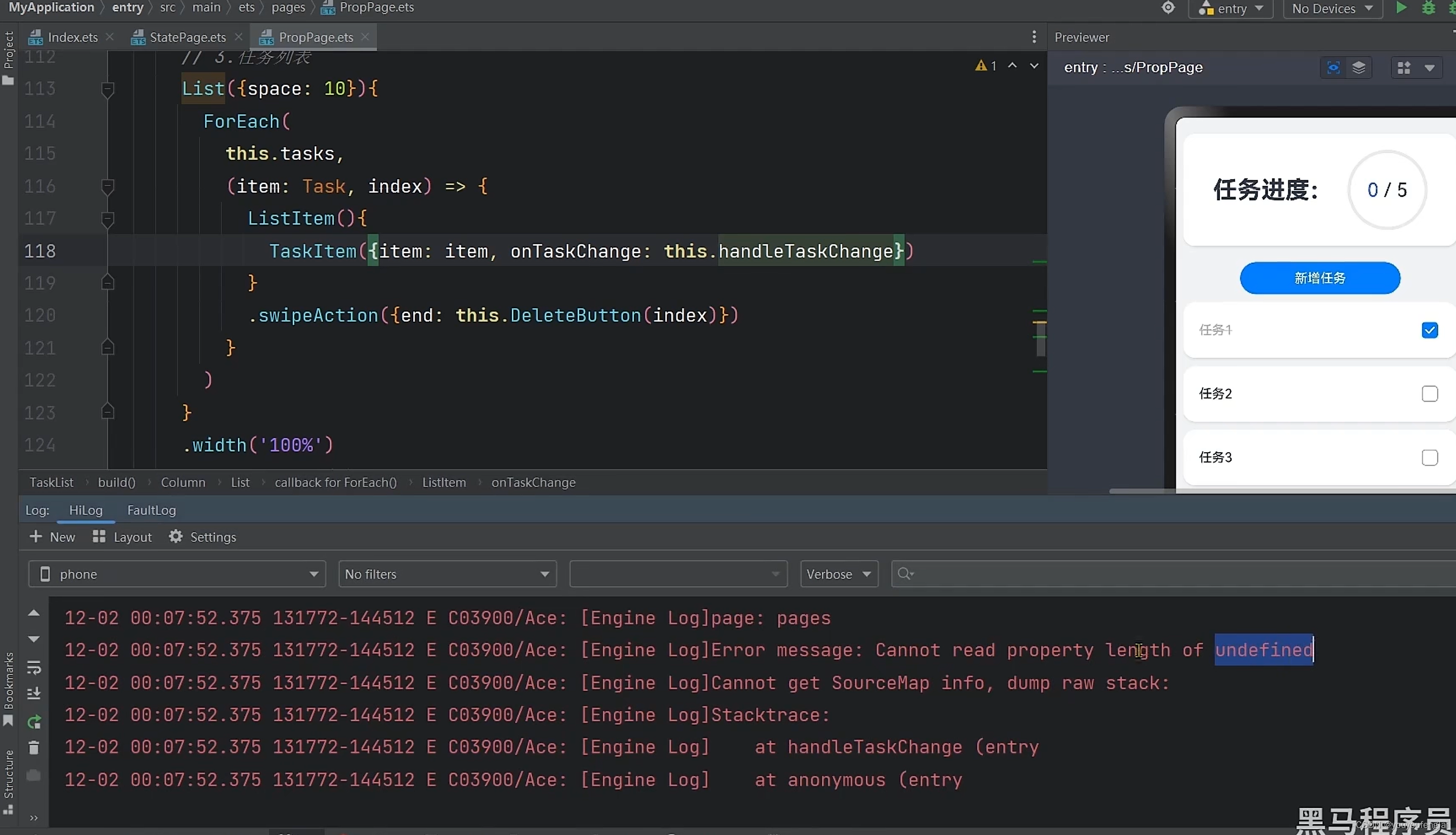Close the Index.ets tab

[x=110, y=37]
